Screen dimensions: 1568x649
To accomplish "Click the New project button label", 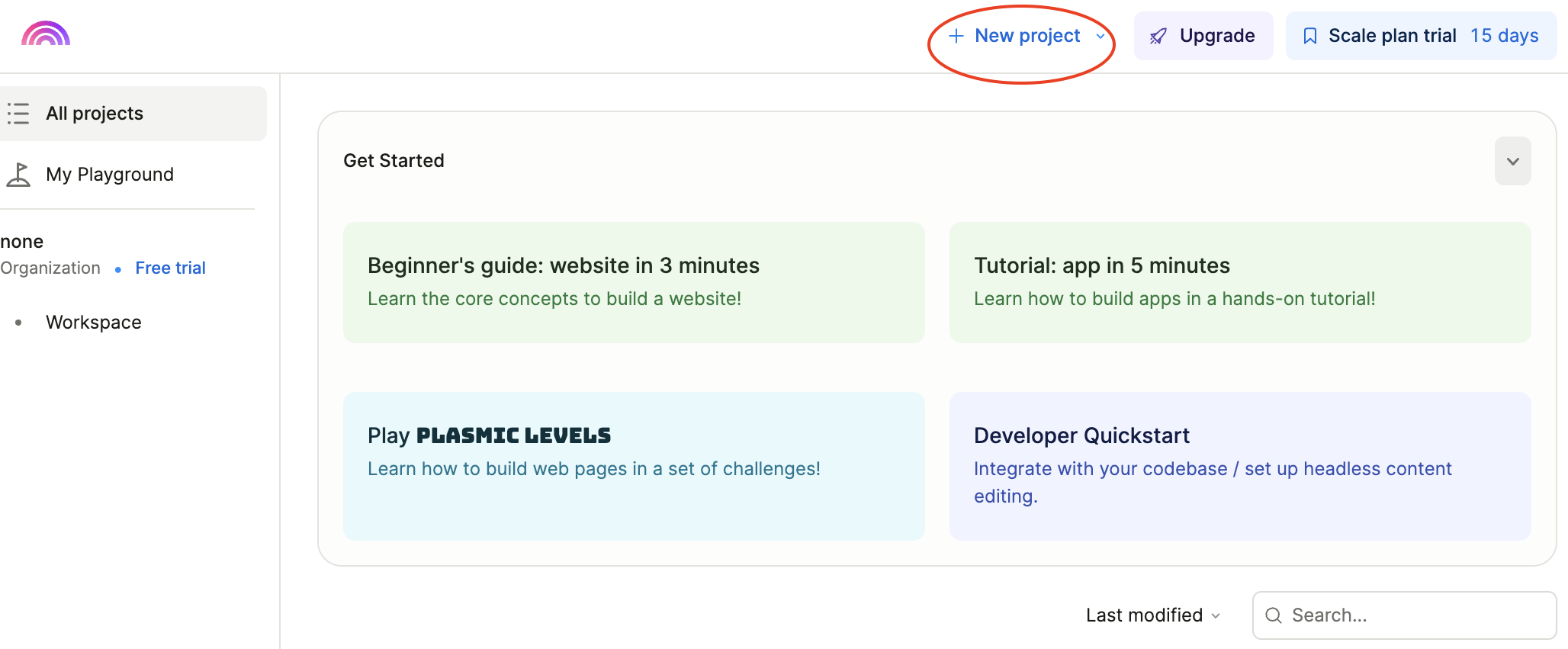I will (x=1027, y=36).
